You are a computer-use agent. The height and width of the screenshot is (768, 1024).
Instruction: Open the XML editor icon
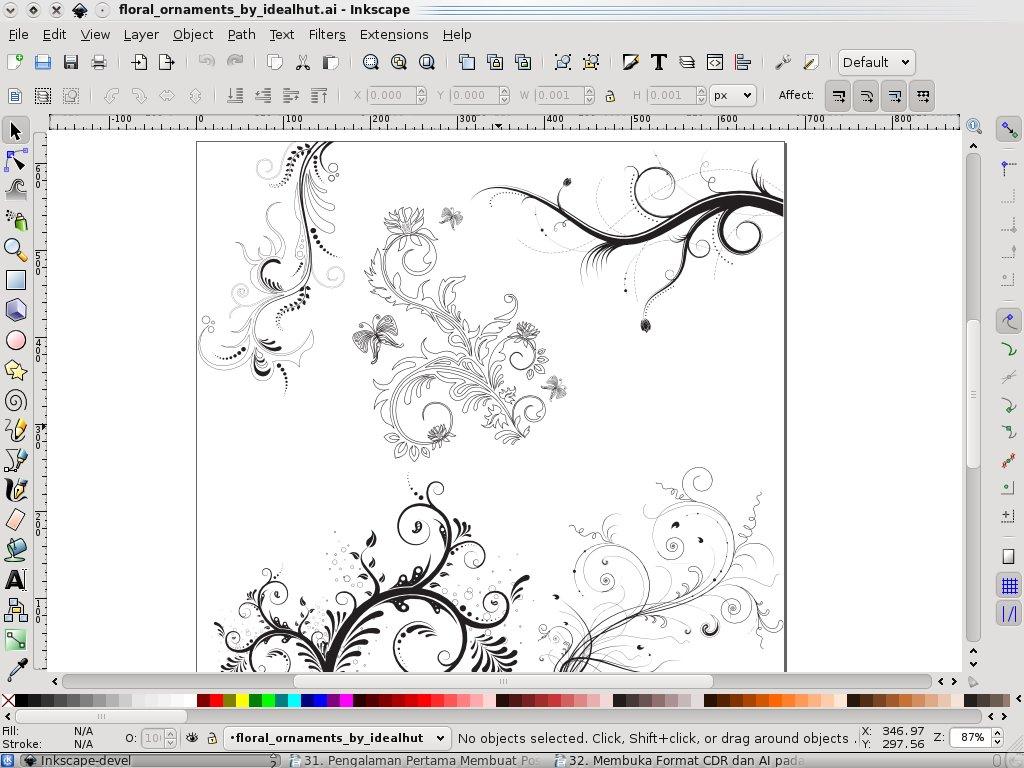(714, 62)
